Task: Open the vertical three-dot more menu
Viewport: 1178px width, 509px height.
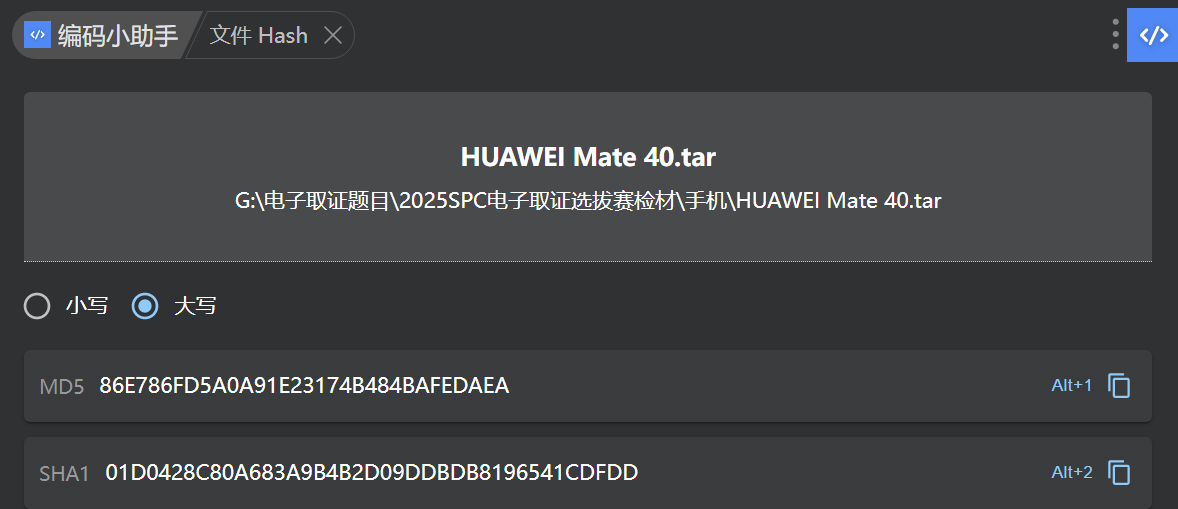Action: tap(1115, 35)
